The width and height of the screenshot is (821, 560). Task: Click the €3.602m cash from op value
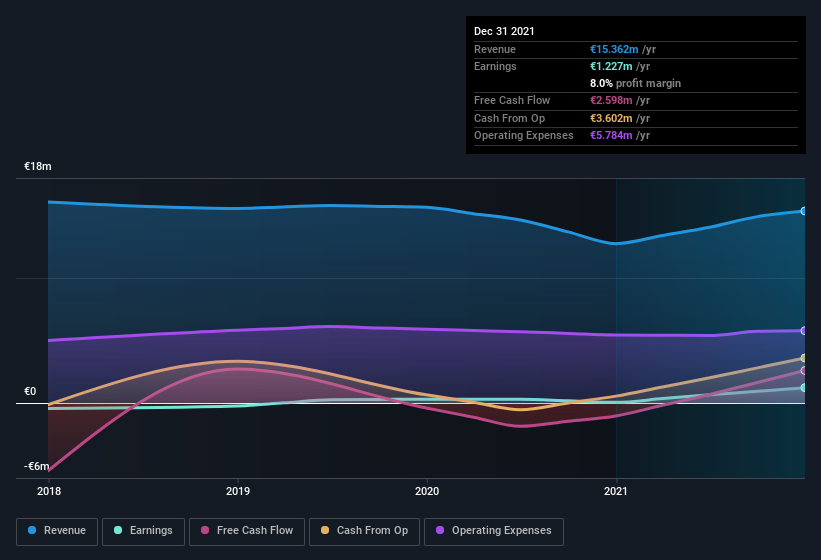click(611, 118)
